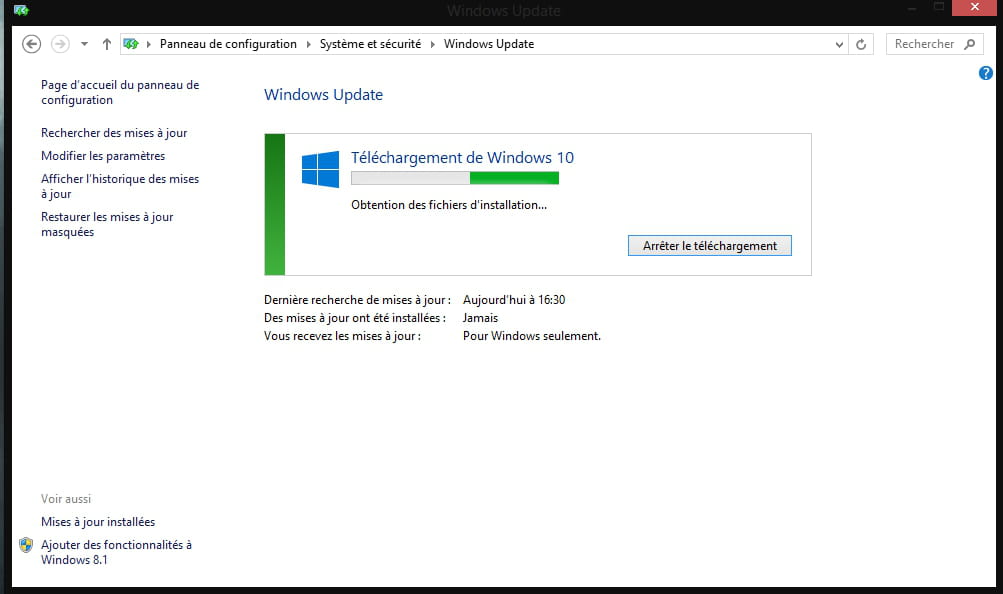
Task: Click the shield icon beside Ajouter des fonctionnalités
Action: [26, 545]
